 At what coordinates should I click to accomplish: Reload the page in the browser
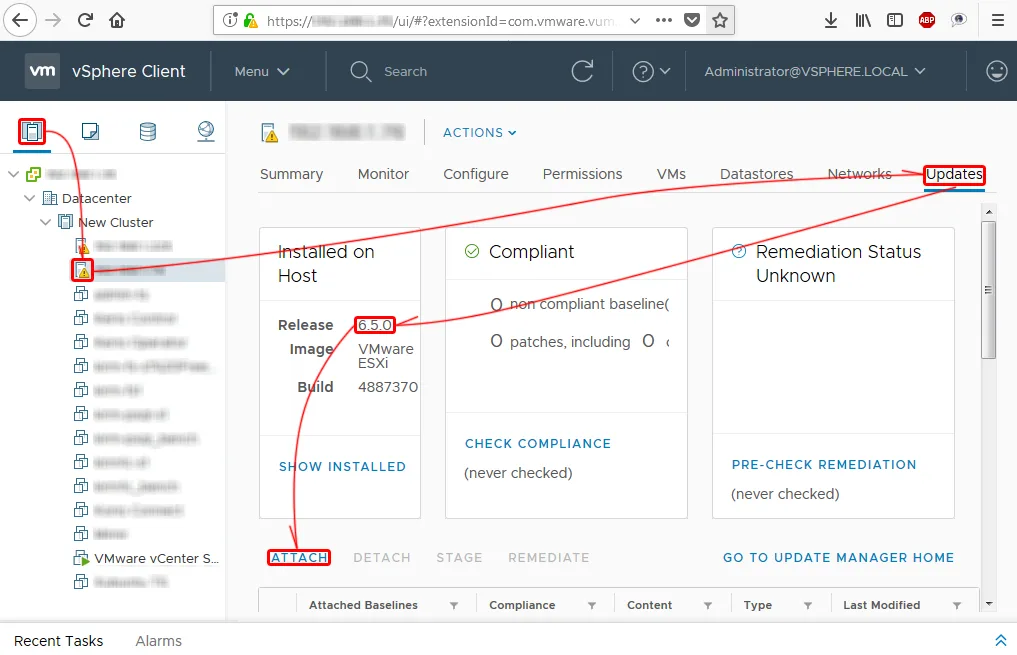click(85, 21)
